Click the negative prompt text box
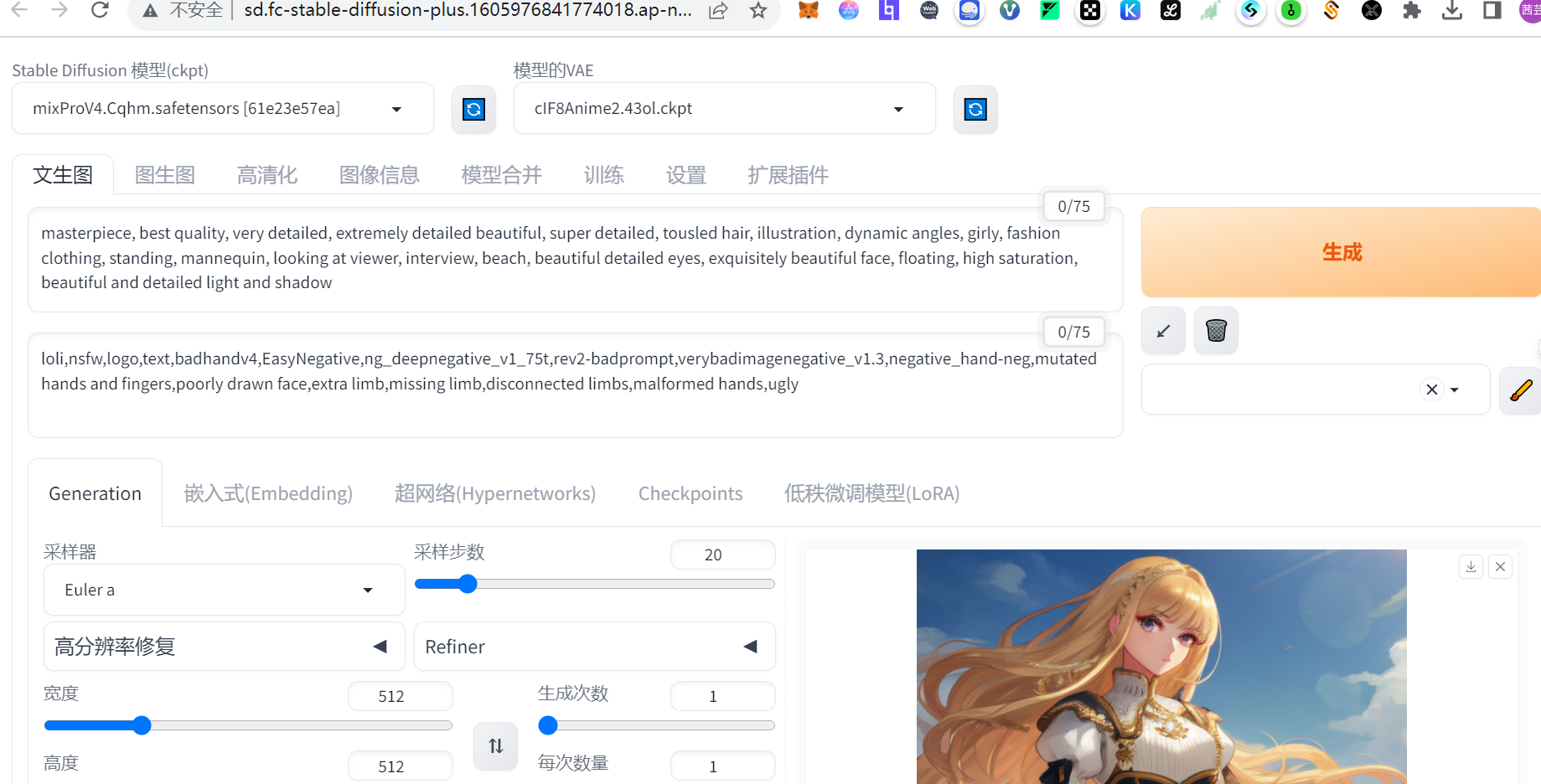1541x784 pixels. tap(576, 385)
